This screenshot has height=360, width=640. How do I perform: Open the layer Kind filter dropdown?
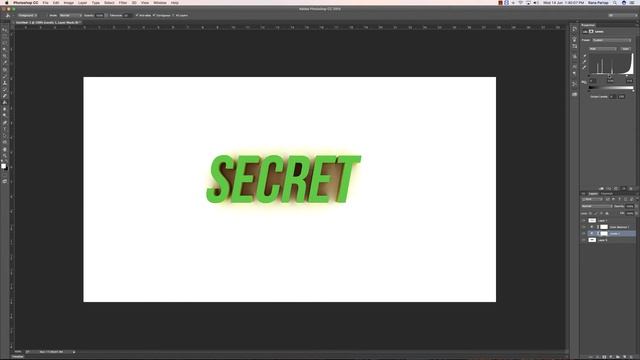pos(593,199)
